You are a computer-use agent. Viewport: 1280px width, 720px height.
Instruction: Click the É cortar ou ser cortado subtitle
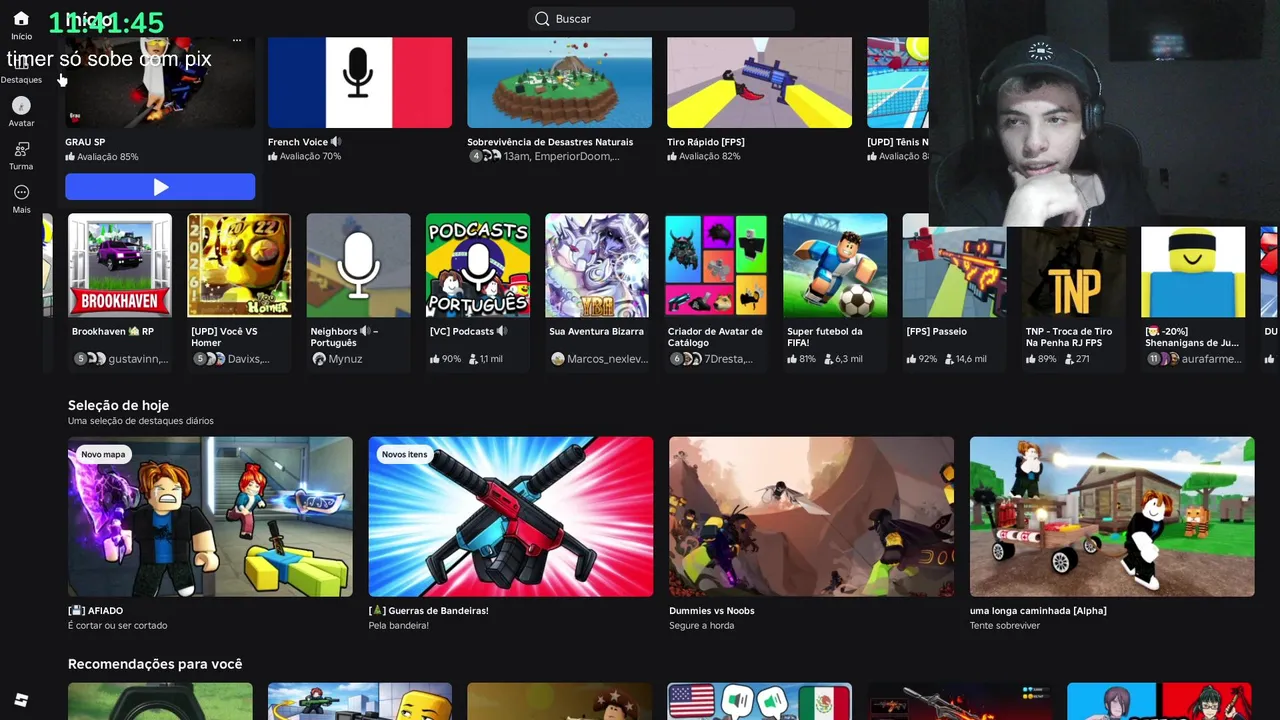click(118, 626)
